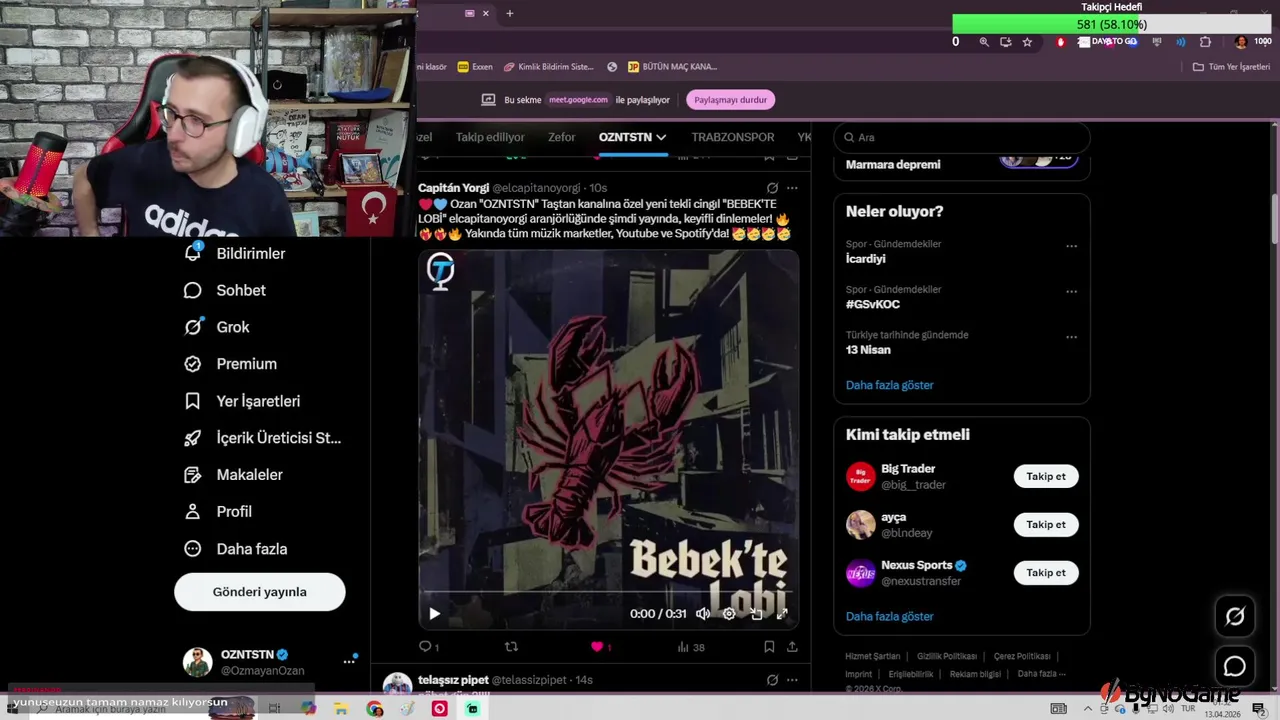Open File Explorer from taskbar
Image resolution: width=1280 pixels, height=720 pixels.
[x=341, y=709]
